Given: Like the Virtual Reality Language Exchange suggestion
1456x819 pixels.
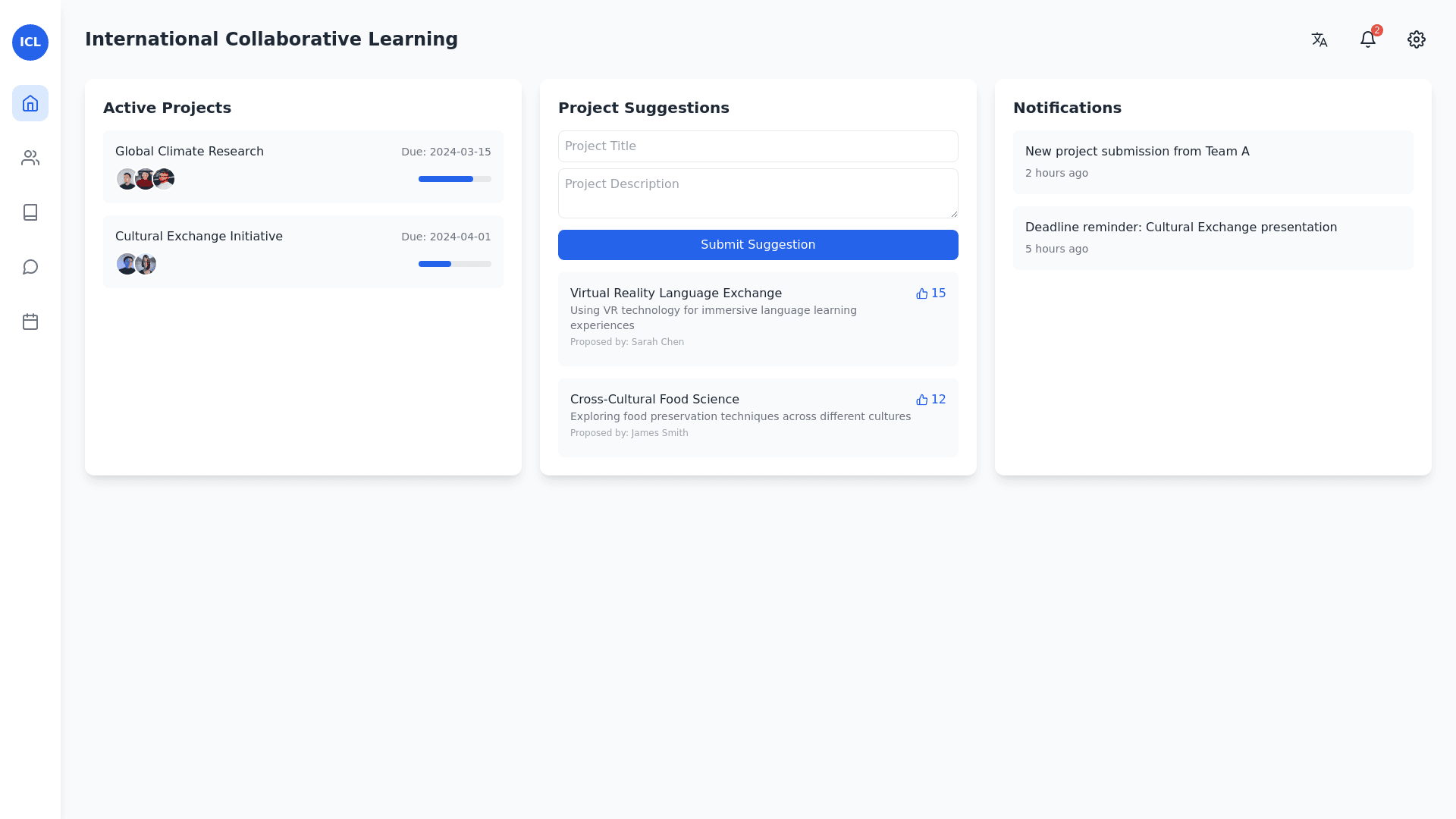Looking at the screenshot, I should pos(930,293).
